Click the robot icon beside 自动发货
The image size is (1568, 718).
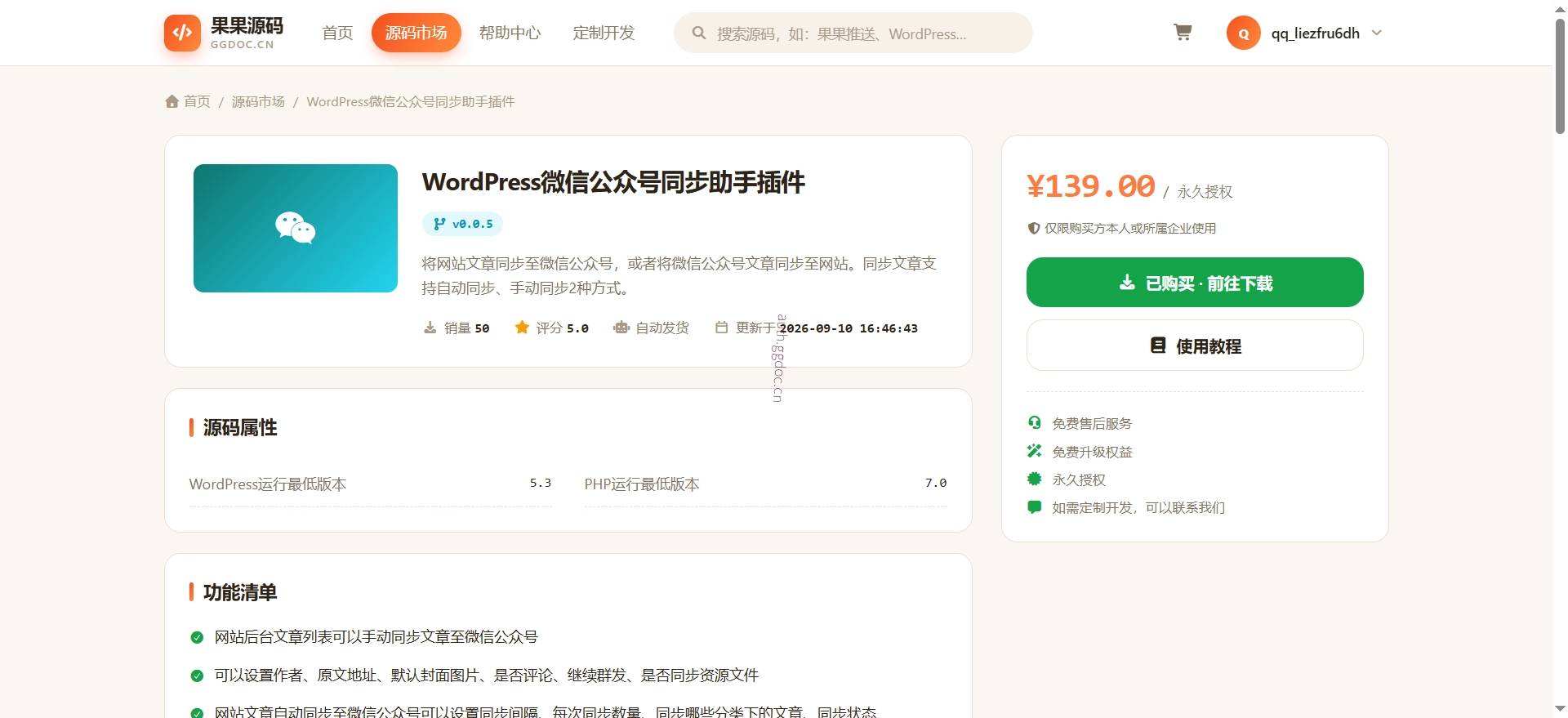621,328
